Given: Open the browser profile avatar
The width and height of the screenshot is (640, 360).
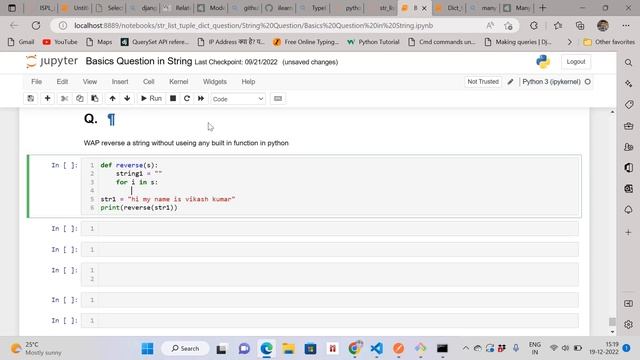Looking at the screenshot, I should 603,26.
